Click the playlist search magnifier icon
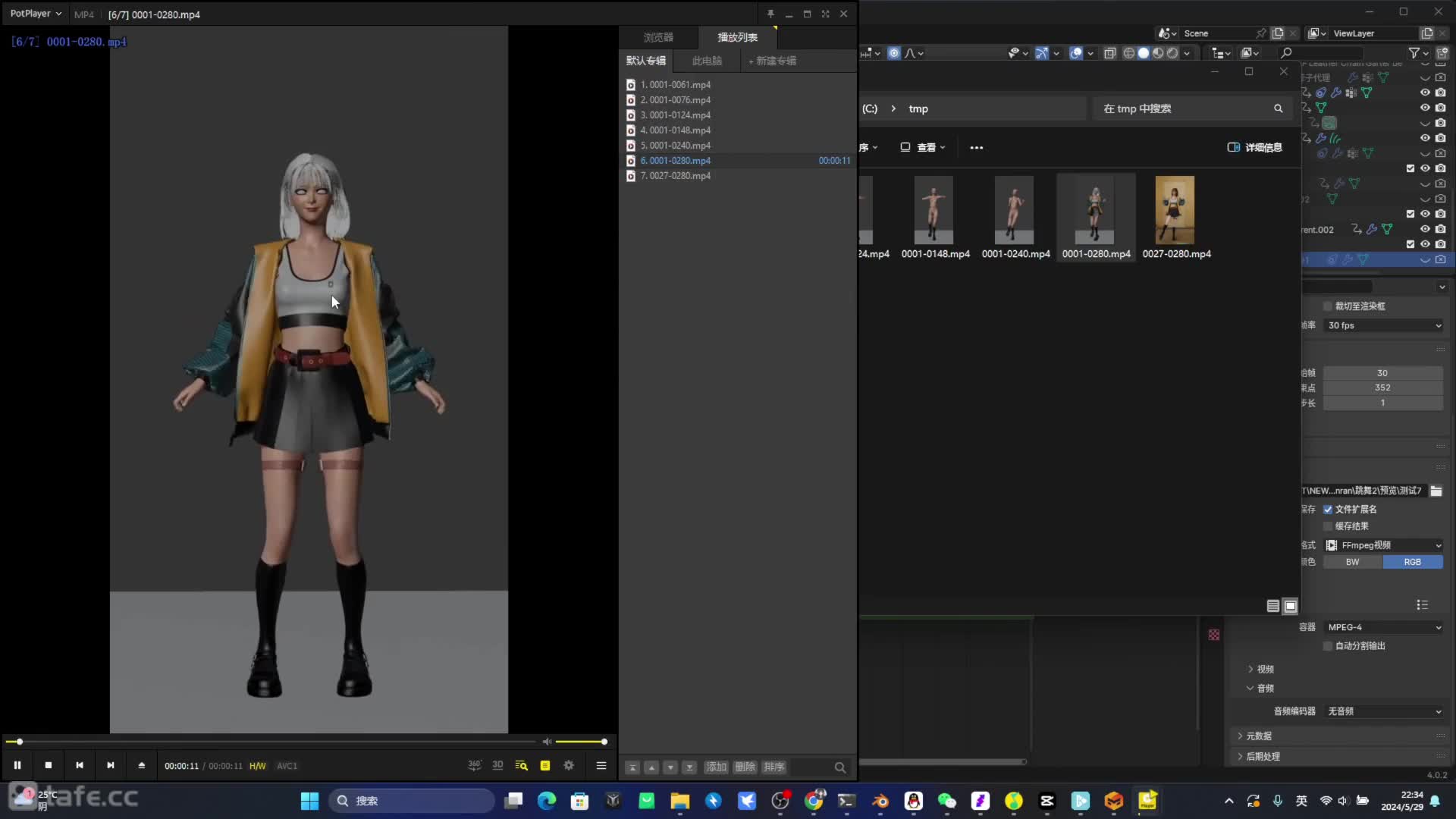 (840, 767)
